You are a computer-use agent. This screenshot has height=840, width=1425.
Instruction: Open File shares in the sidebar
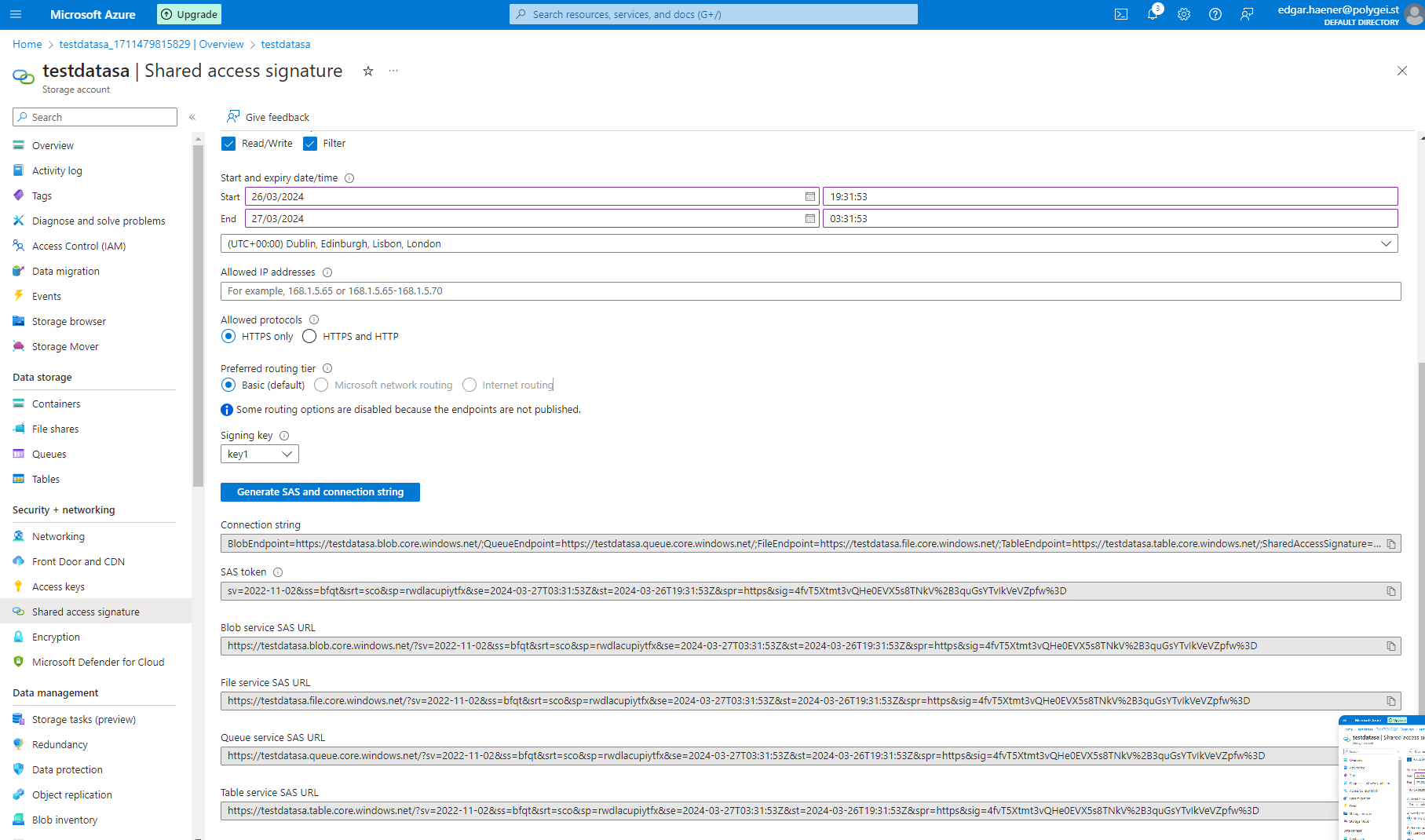[55, 429]
